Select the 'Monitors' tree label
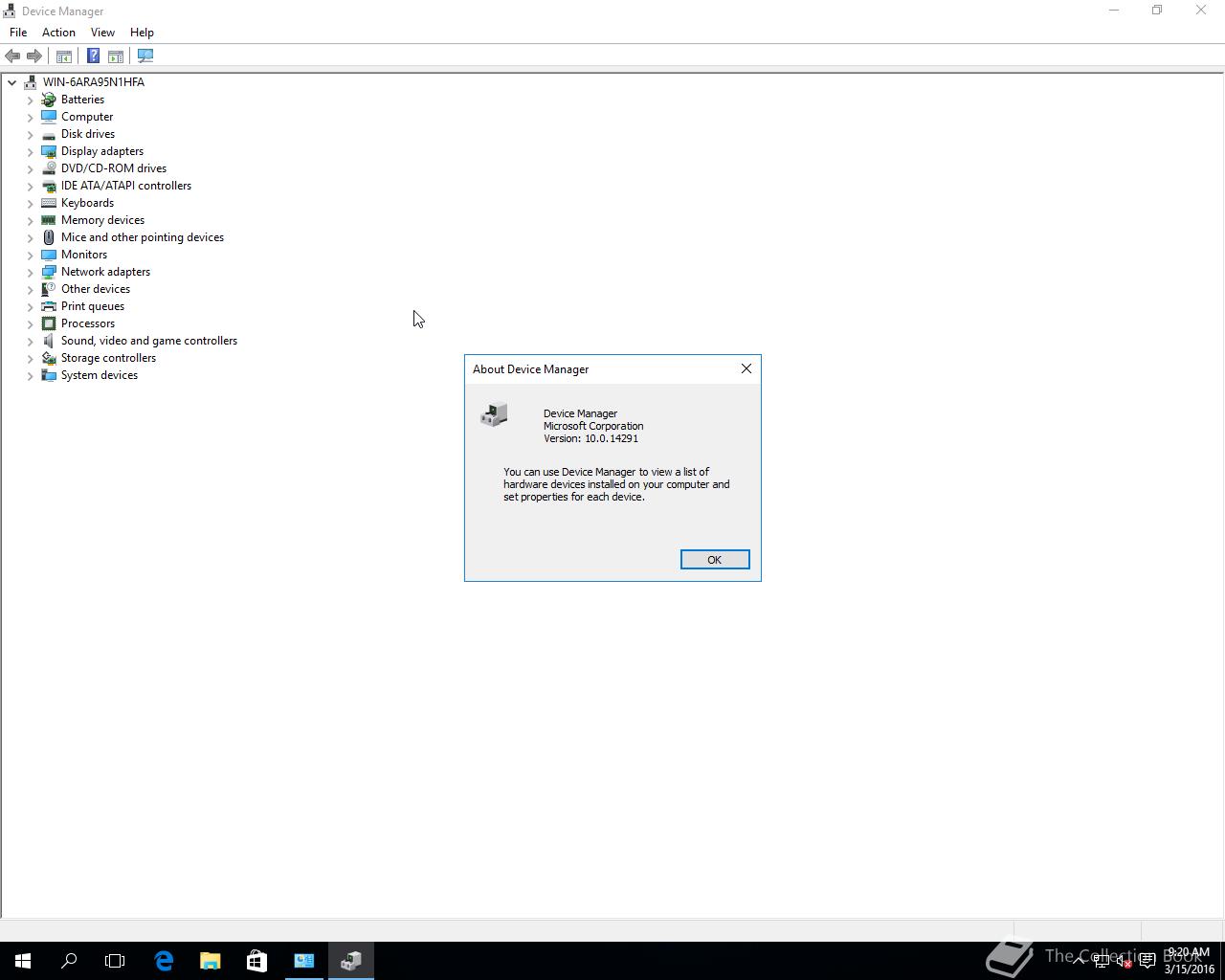 pos(84,255)
